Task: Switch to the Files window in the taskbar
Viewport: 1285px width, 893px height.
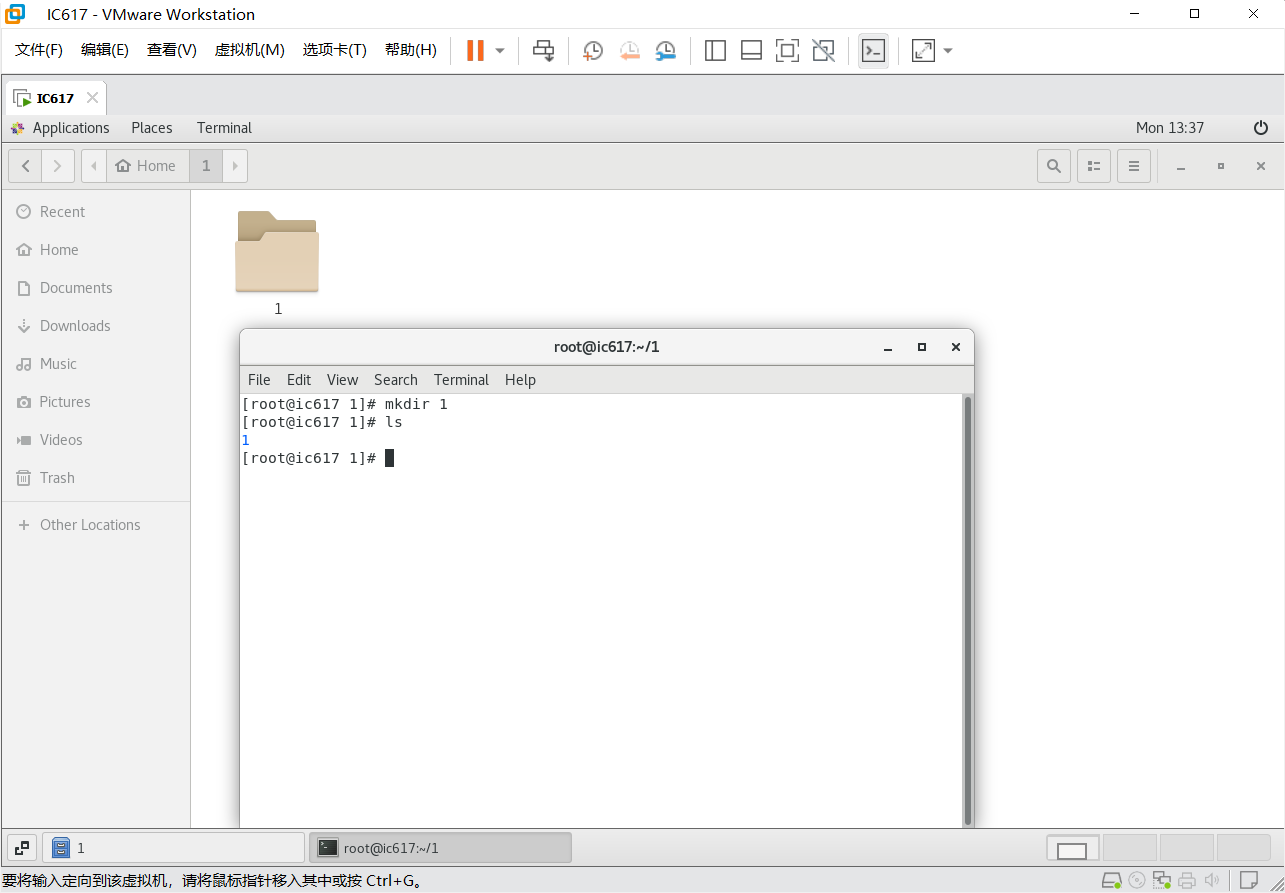Action: pyautogui.click(x=173, y=848)
